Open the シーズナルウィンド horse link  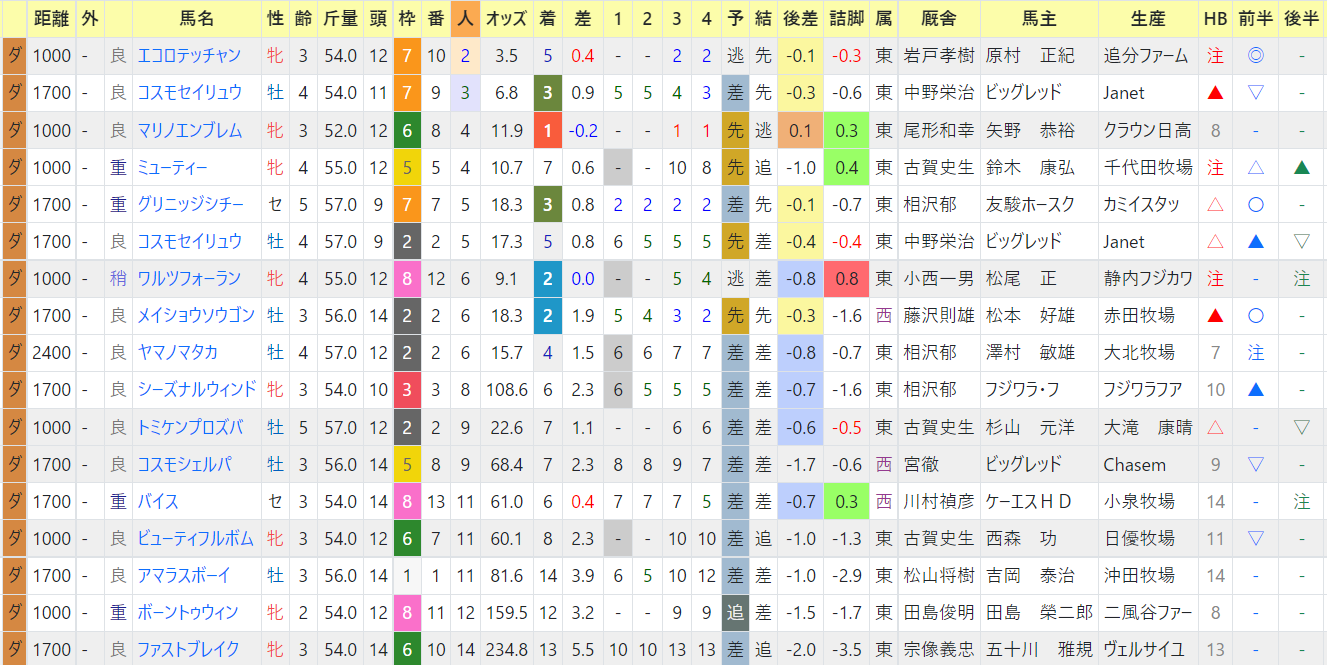point(196,390)
